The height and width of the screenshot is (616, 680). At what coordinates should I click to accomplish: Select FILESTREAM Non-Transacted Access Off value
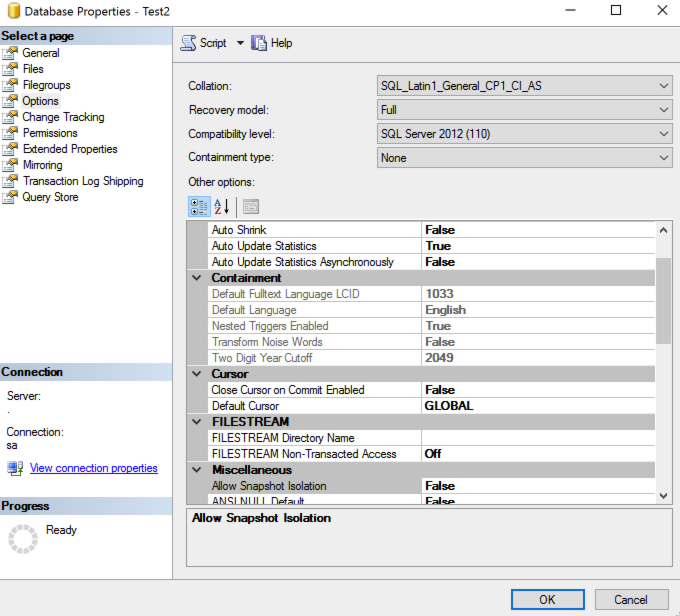(538, 454)
